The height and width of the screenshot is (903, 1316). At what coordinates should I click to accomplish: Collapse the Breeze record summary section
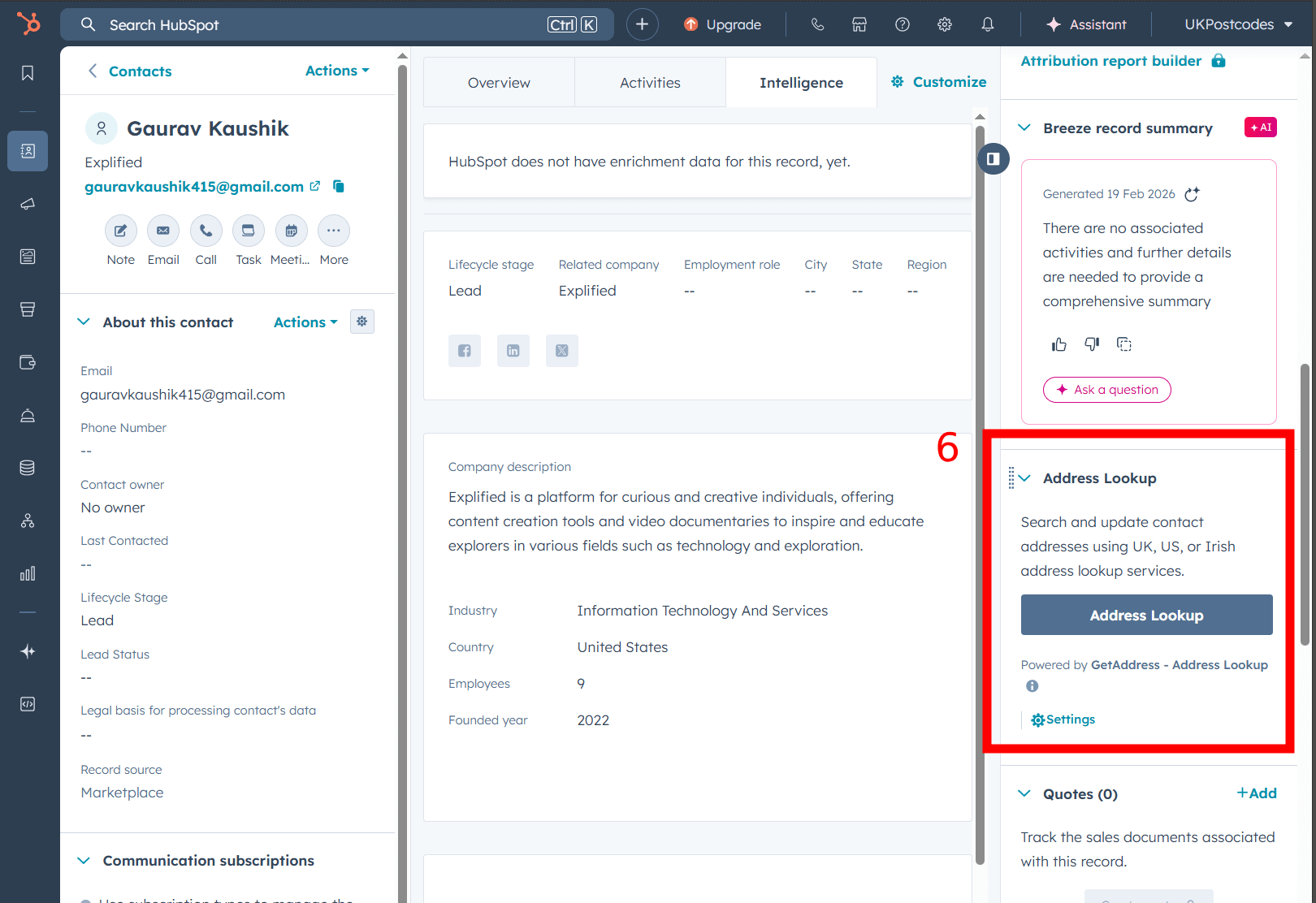[1024, 127]
